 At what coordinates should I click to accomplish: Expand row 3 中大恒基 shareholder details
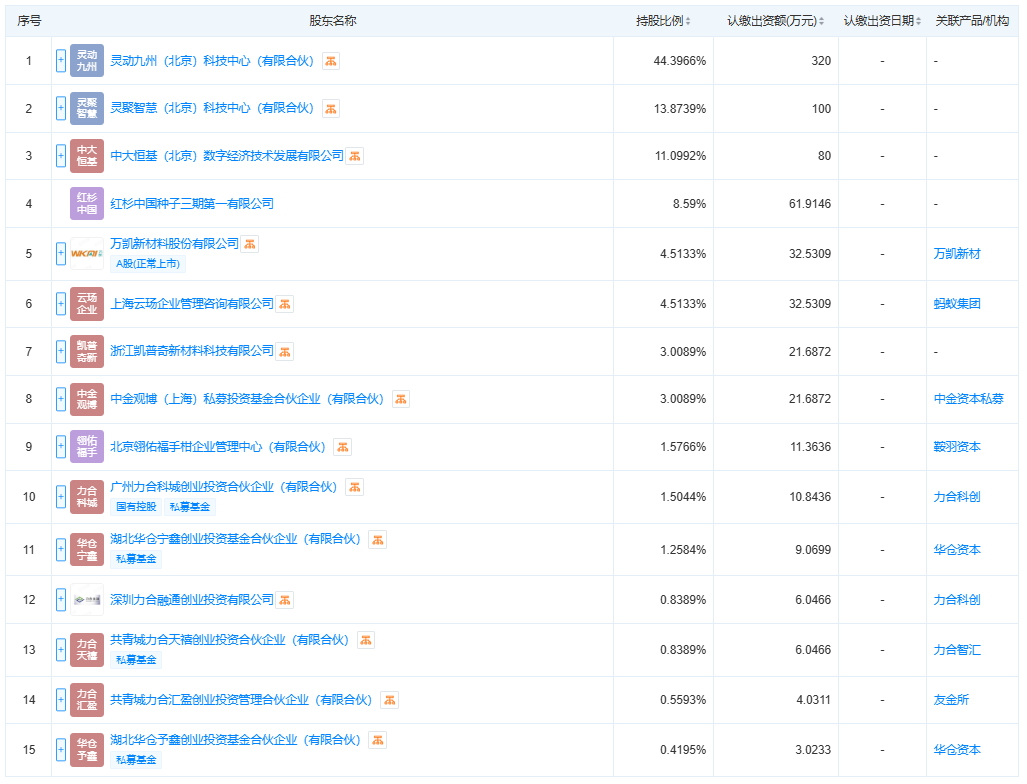[61, 156]
